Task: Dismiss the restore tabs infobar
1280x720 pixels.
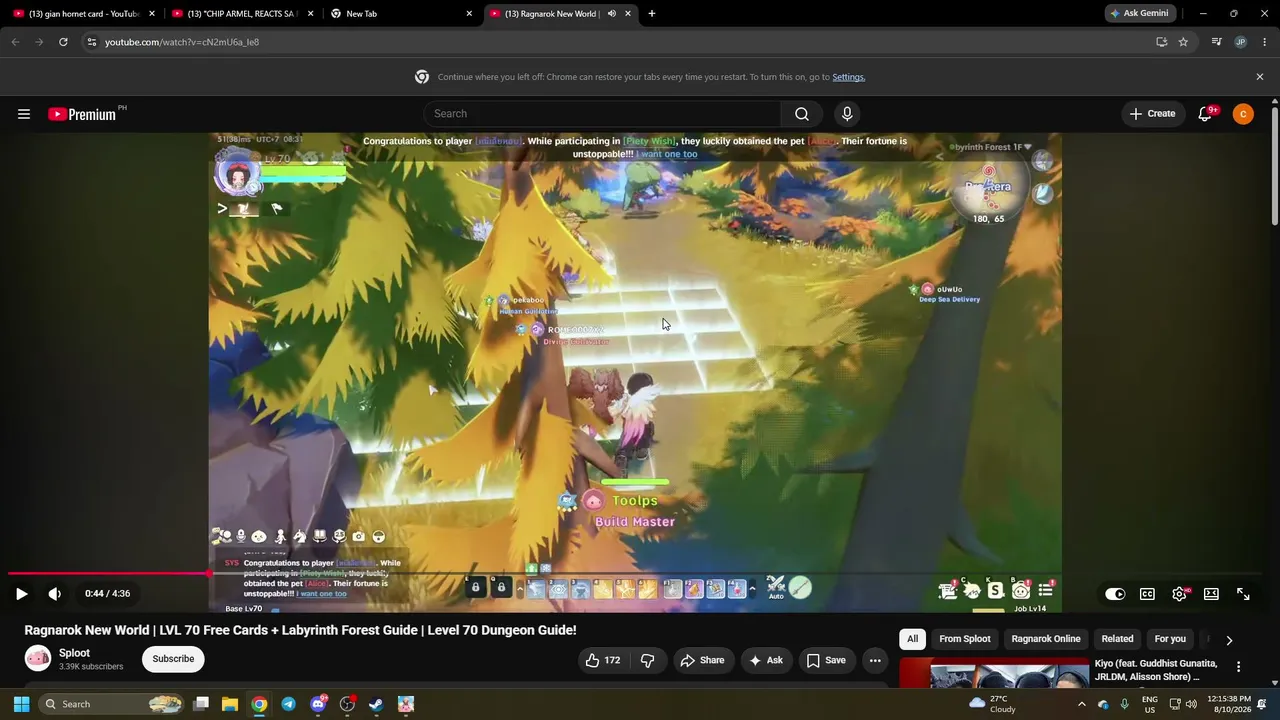Action: (x=1260, y=77)
